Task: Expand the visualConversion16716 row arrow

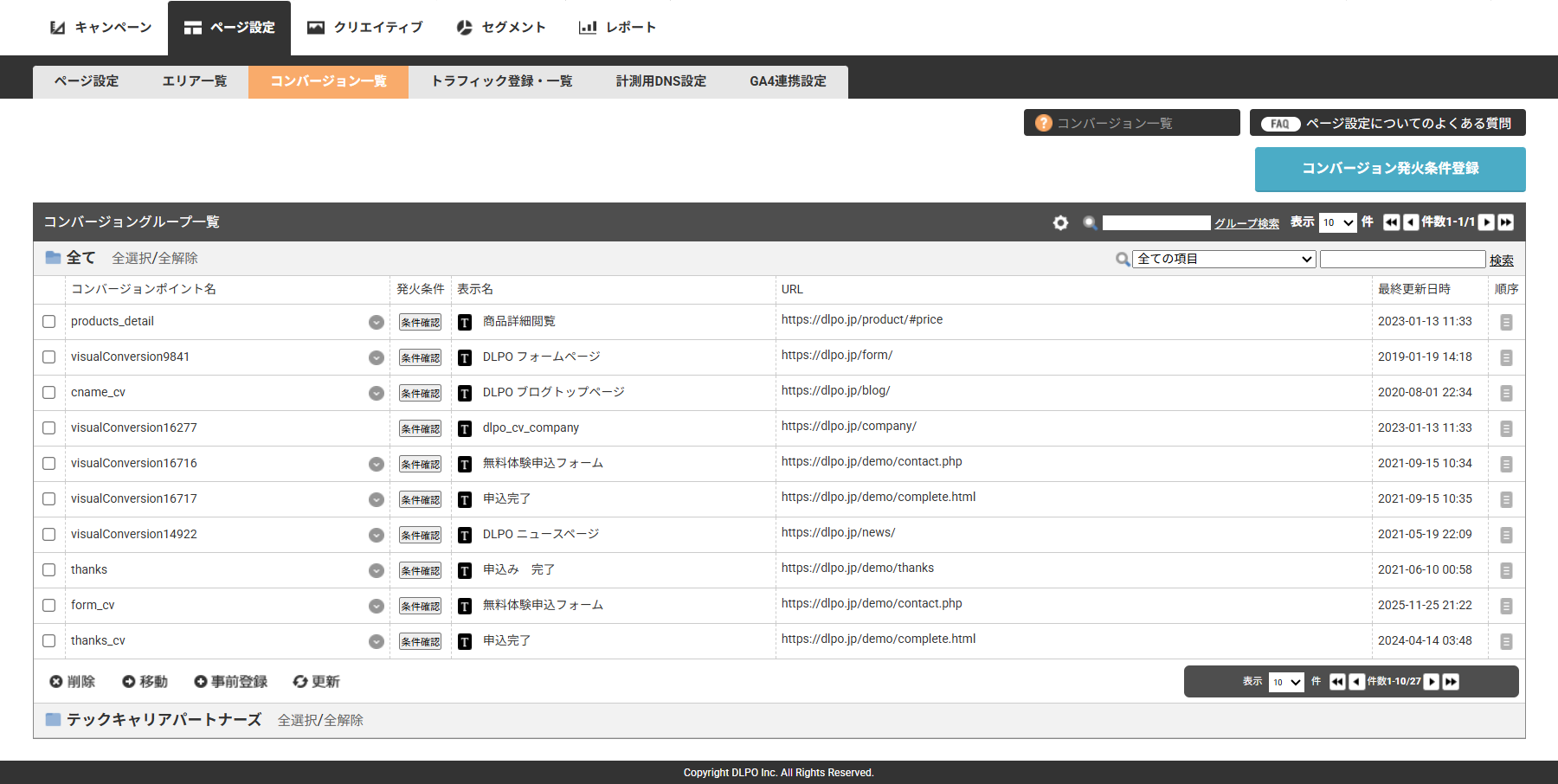Action: pyautogui.click(x=377, y=464)
